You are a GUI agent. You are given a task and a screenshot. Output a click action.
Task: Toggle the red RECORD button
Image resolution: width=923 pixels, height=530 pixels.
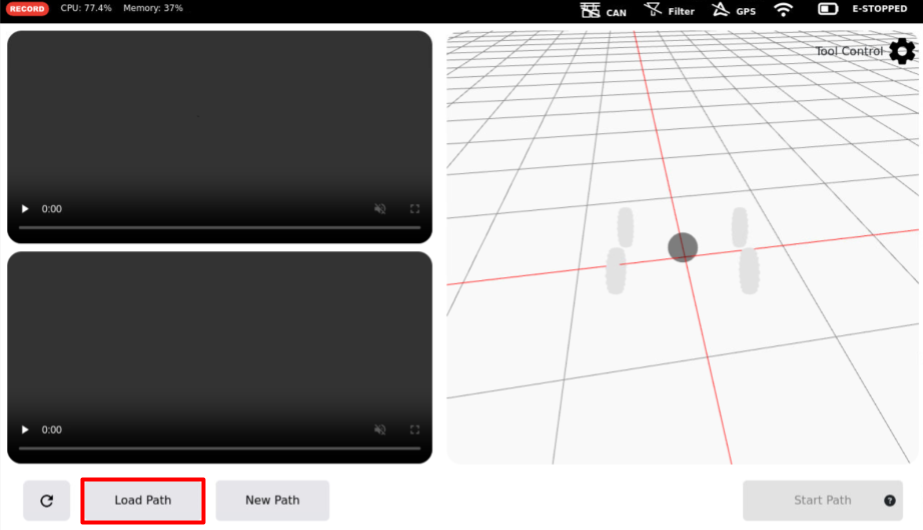(27, 9)
